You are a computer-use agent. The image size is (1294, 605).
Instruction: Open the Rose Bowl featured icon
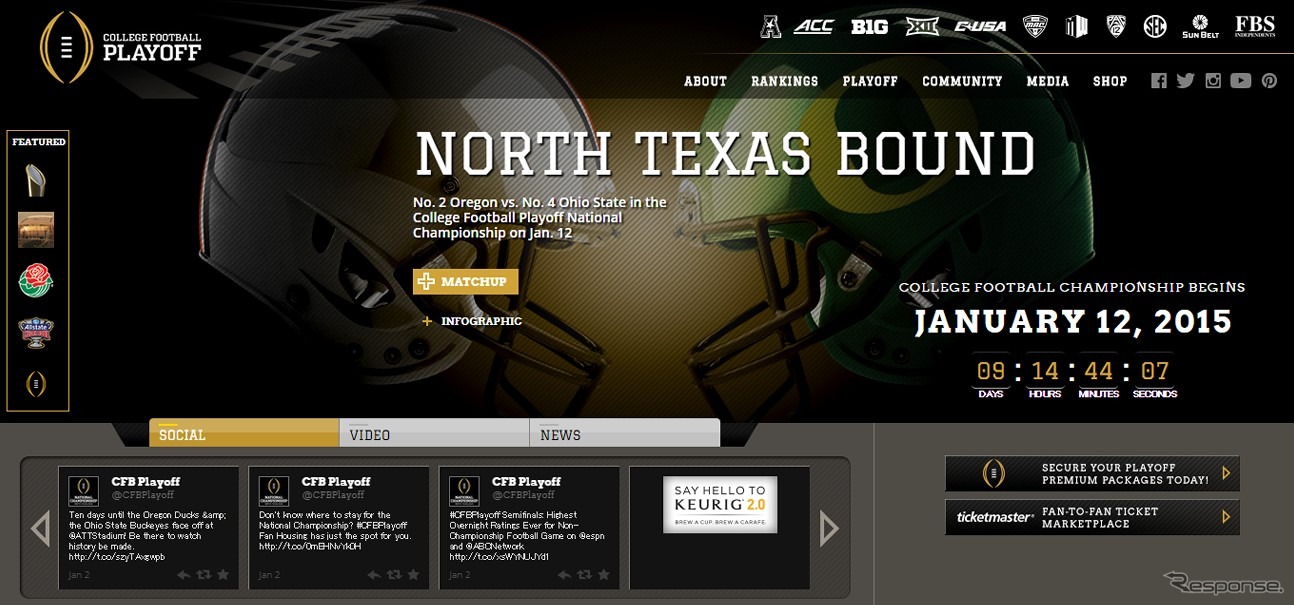coord(36,281)
